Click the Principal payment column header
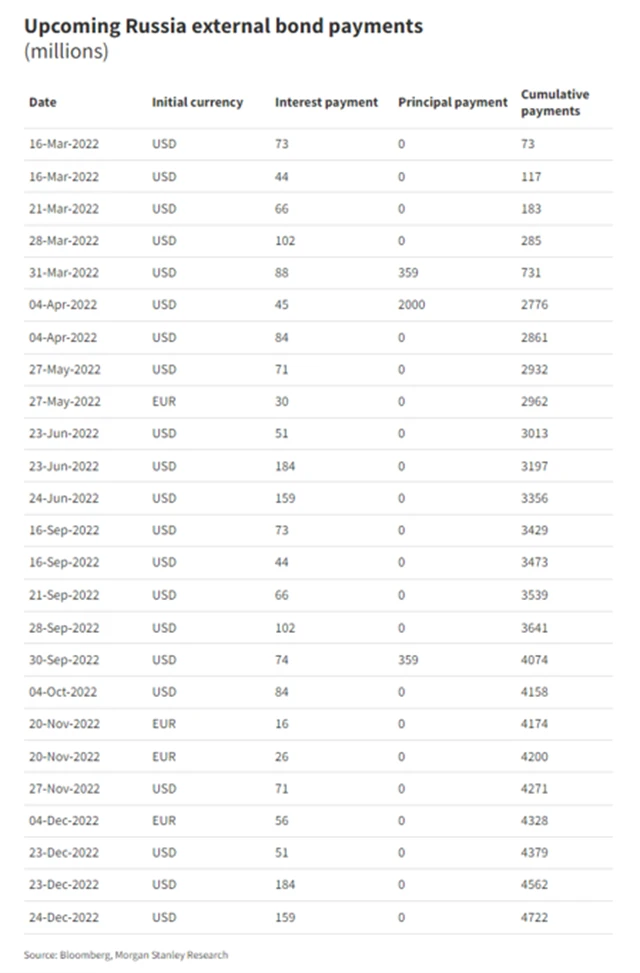 (452, 102)
